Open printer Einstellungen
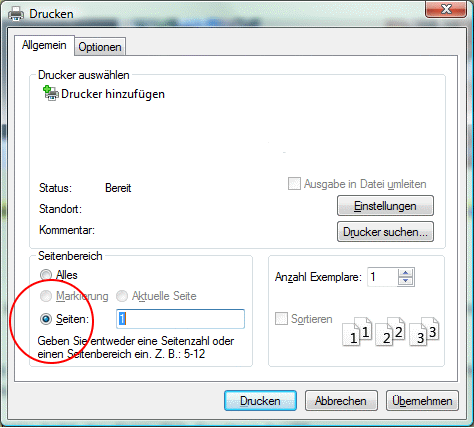Screen dimensions: 474x428 [385, 206]
